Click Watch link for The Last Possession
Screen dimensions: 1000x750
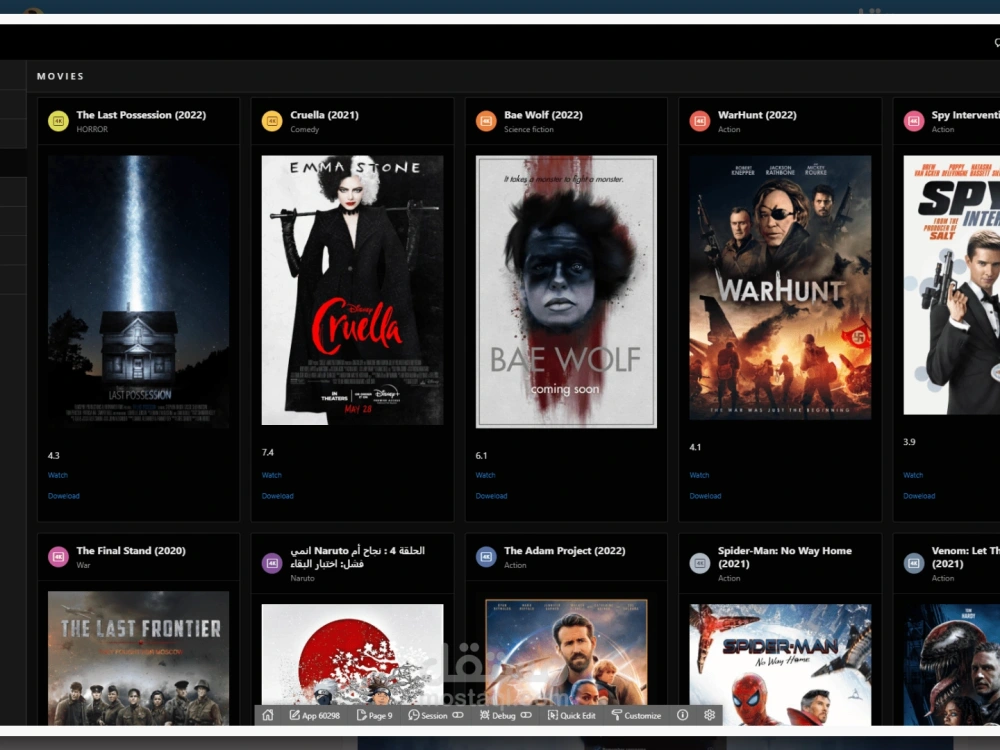click(x=57, y=475)
